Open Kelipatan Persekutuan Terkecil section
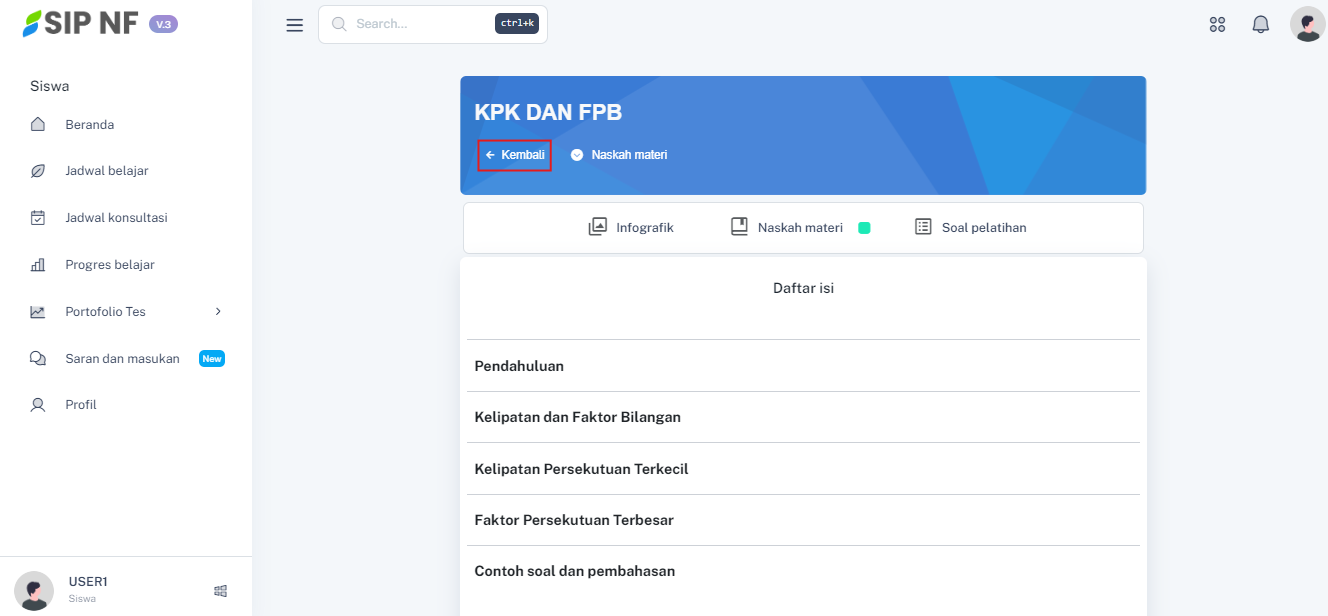Image resolution: width=1328 pixels, height=616 pixels. (581, 469)
